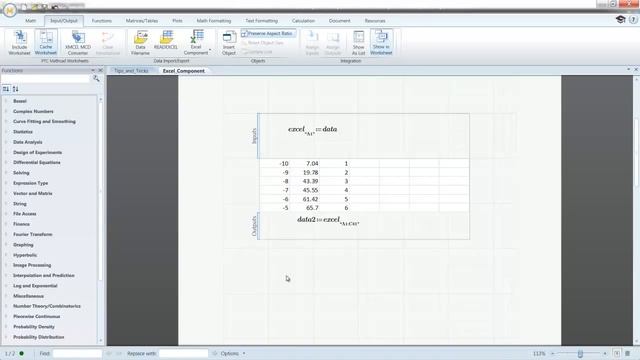Click the Functions panel scrollbar
Screen dimensions: 640x360
[101, 190]
